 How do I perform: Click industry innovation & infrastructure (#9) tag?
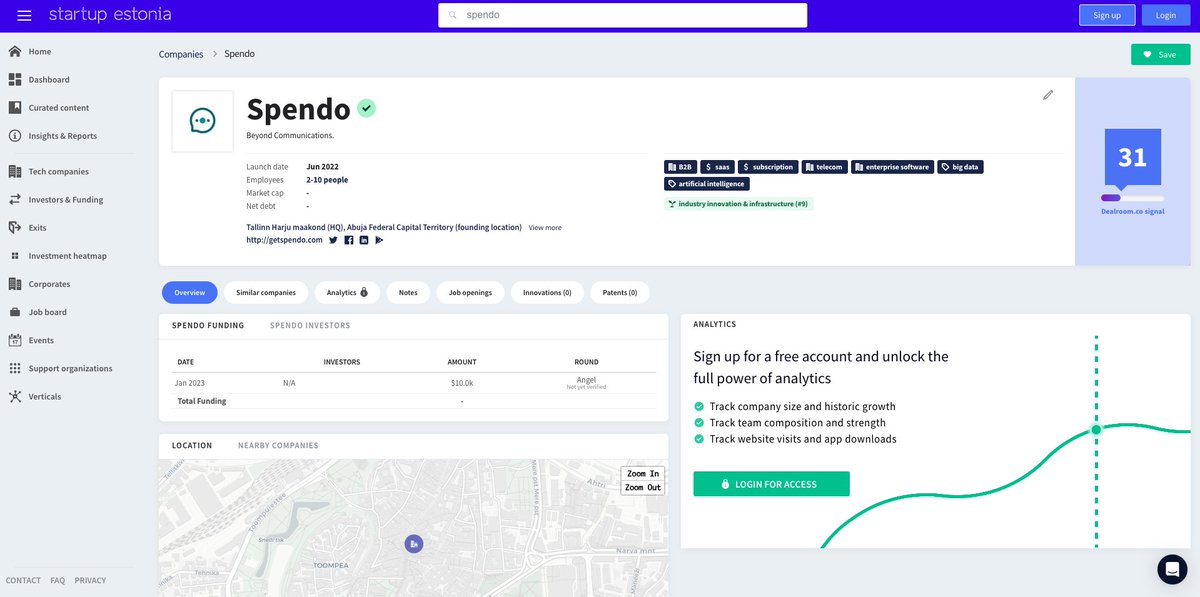coord(738,203)
